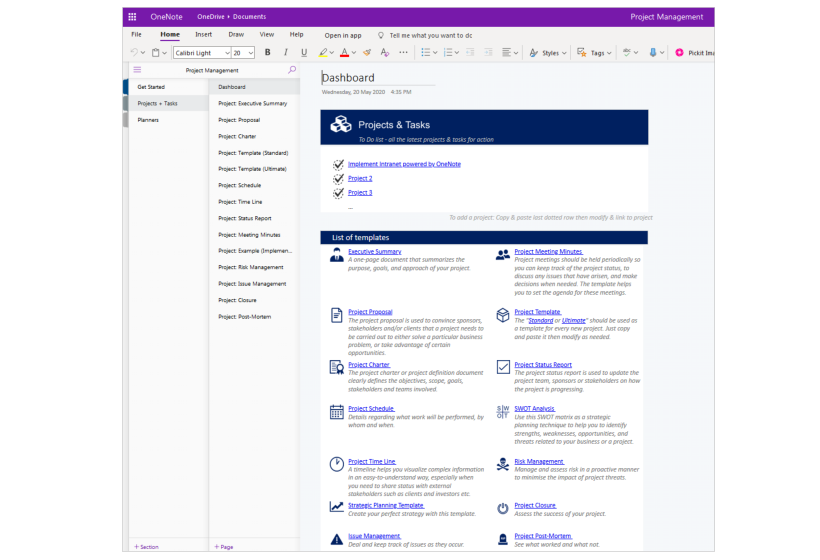Viewport: 820px width, 560px height.
Task: Open the Project Meeting Minutes link
Action: click(x=548, y=252)
